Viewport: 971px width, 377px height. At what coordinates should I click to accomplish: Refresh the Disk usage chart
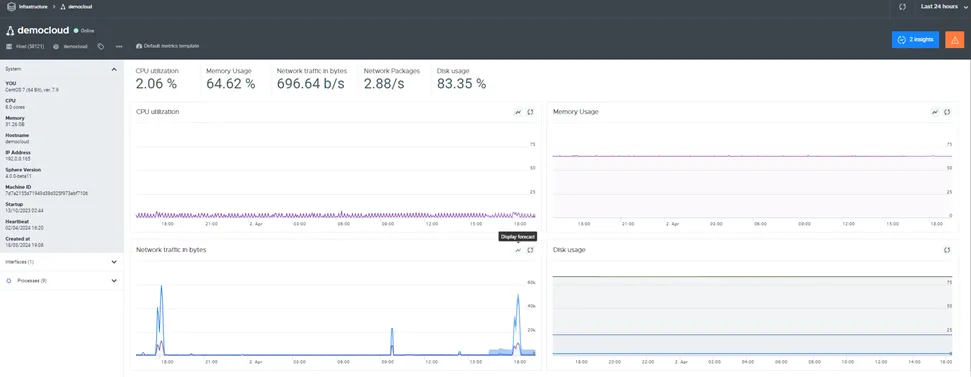click(947, 250)
